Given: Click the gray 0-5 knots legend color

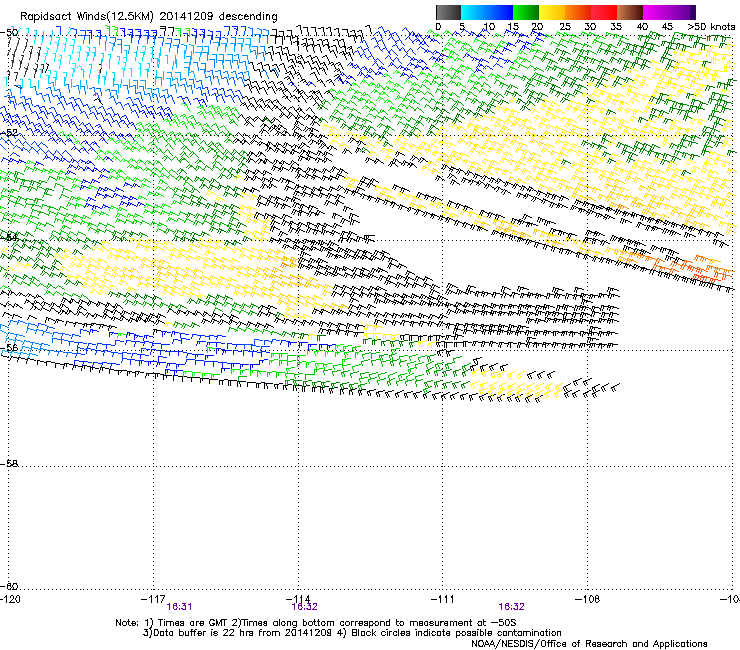Looking at the screenshot, I should (448, 12).
